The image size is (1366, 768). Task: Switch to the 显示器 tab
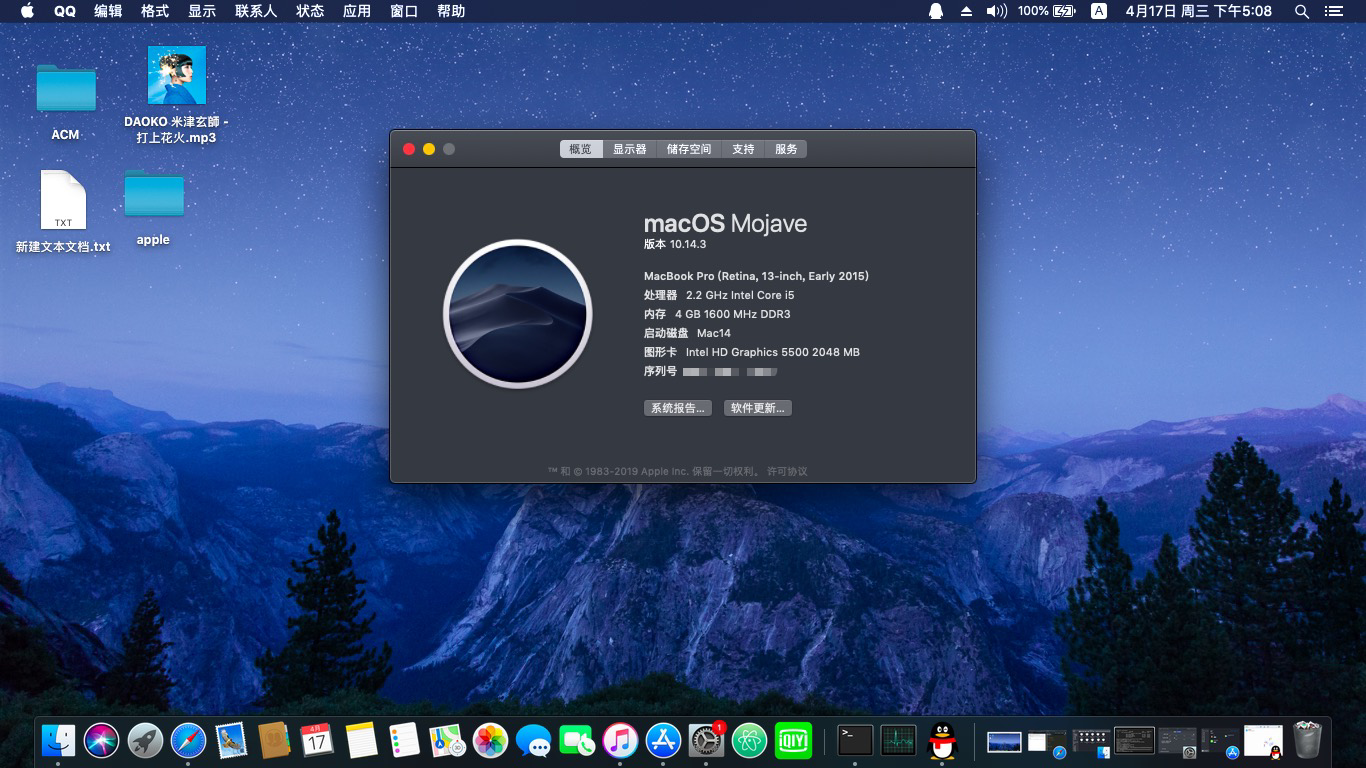click(x=630, y=149)
